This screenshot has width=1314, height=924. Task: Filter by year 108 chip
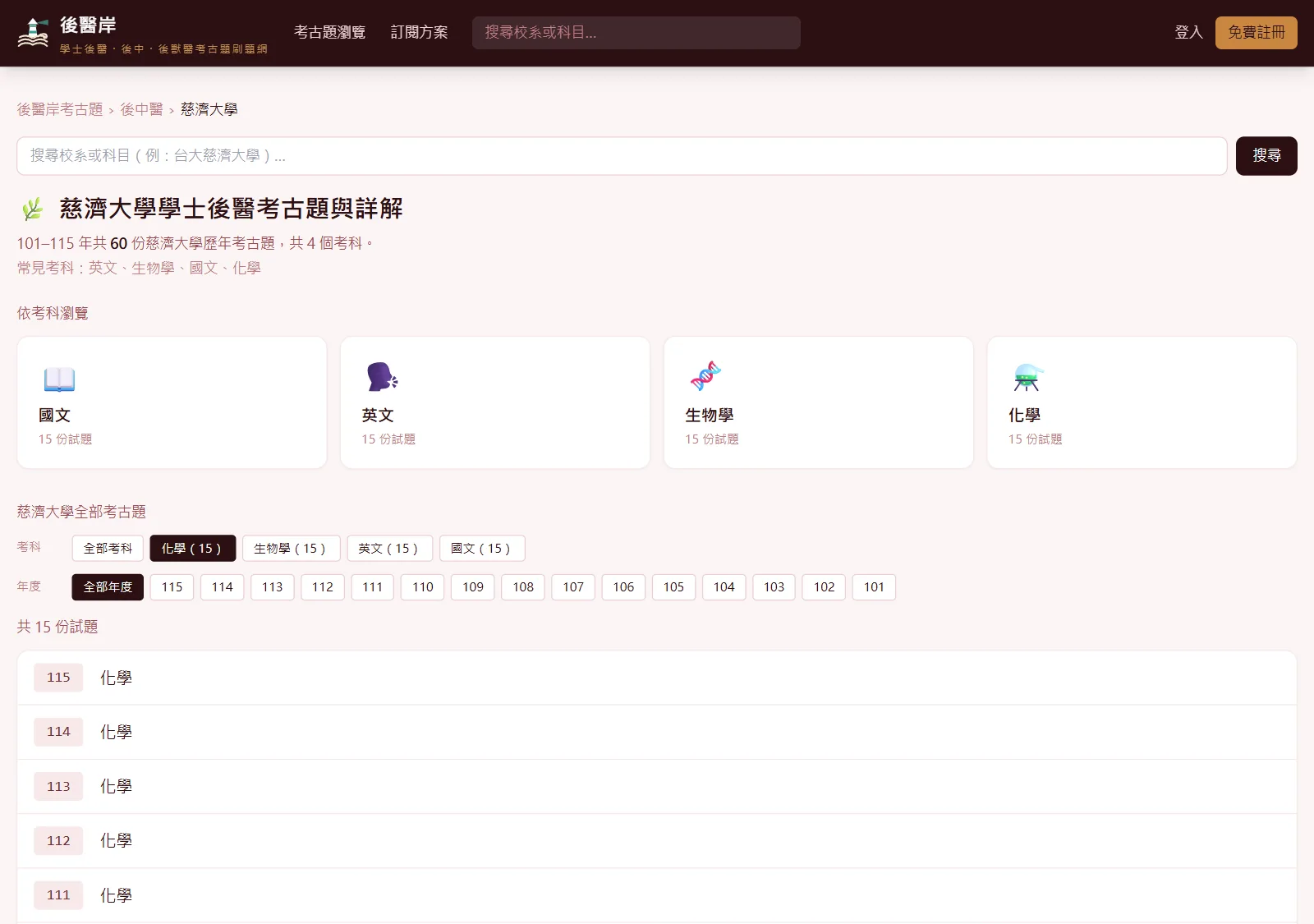pyautogui.click(x=523, y=587)
